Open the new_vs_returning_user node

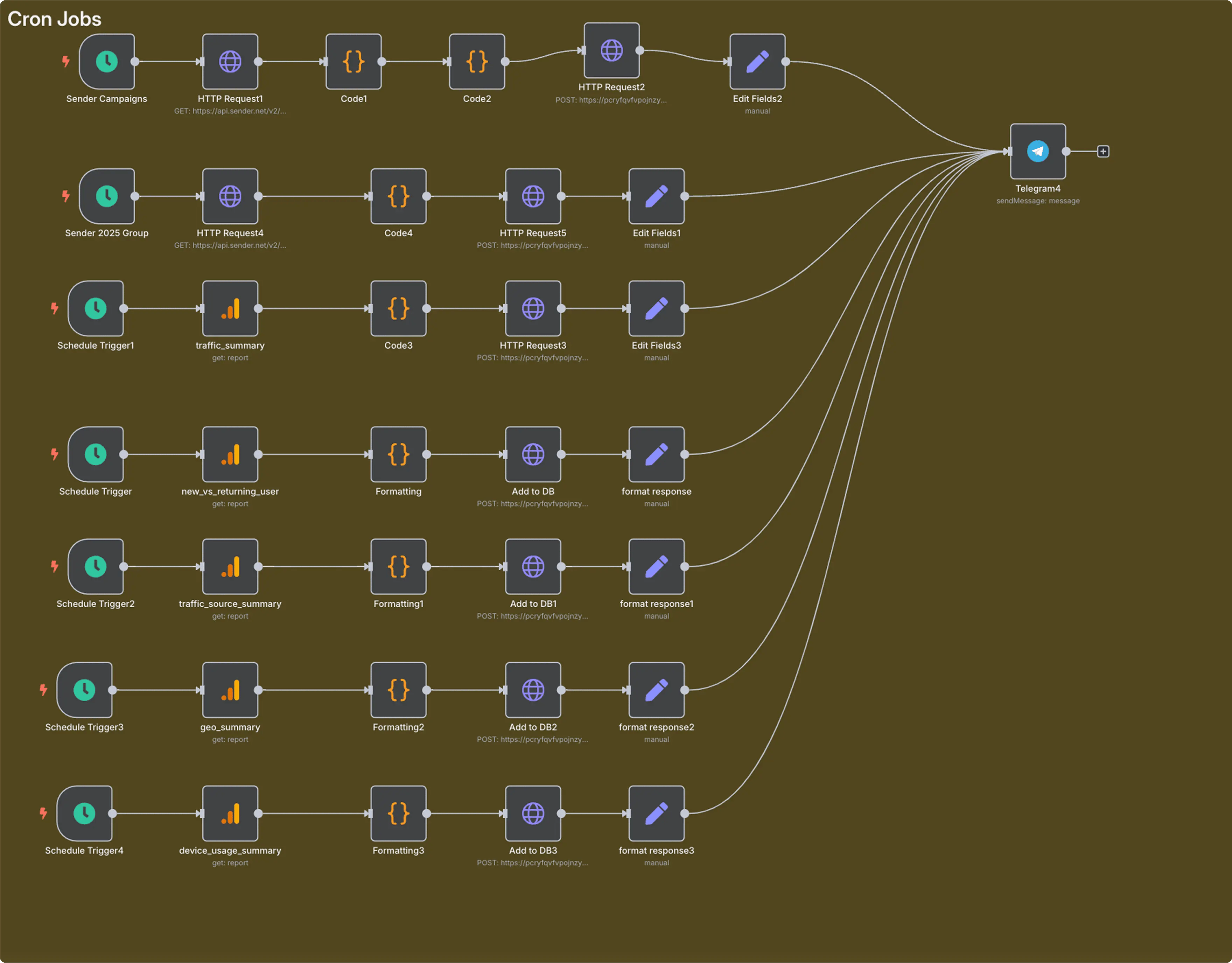230,454
